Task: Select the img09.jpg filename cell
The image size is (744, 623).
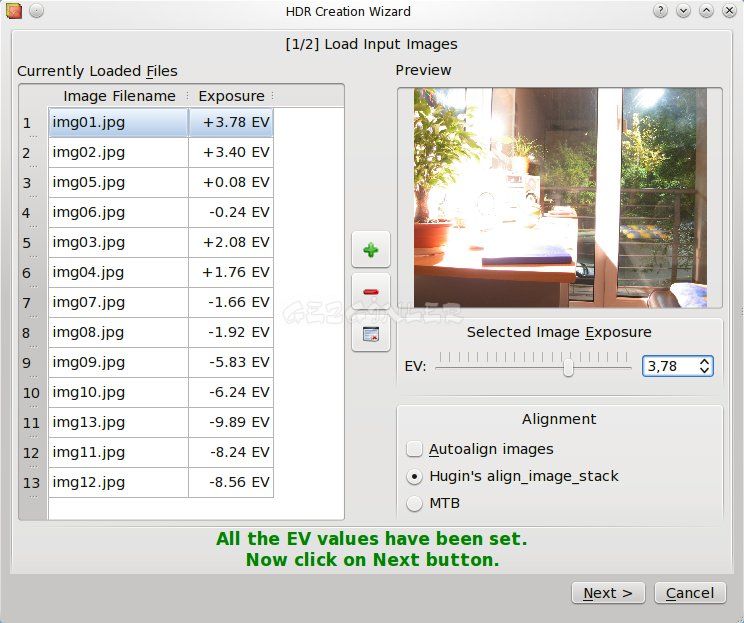Action: (119, 362)
